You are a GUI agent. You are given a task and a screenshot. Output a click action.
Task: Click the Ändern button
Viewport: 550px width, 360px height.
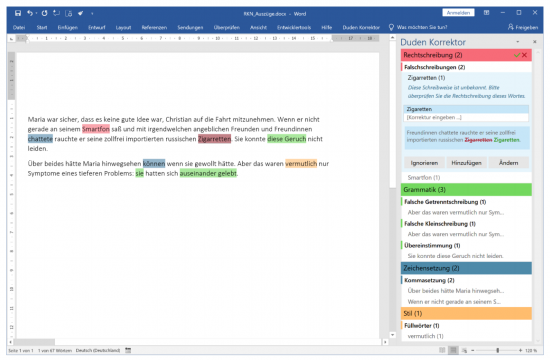point(508,163)
